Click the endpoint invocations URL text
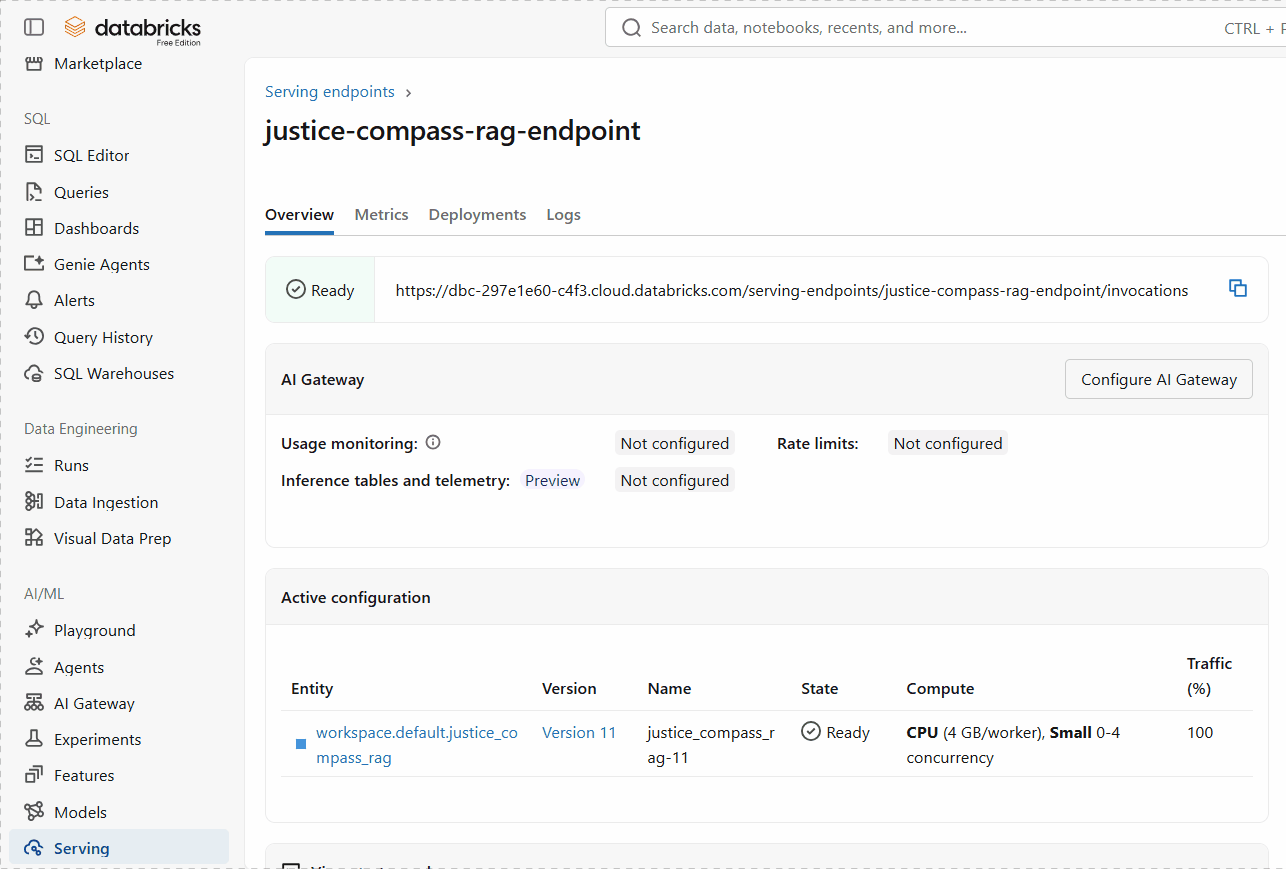1286x869 pixels. pos(792,291)
